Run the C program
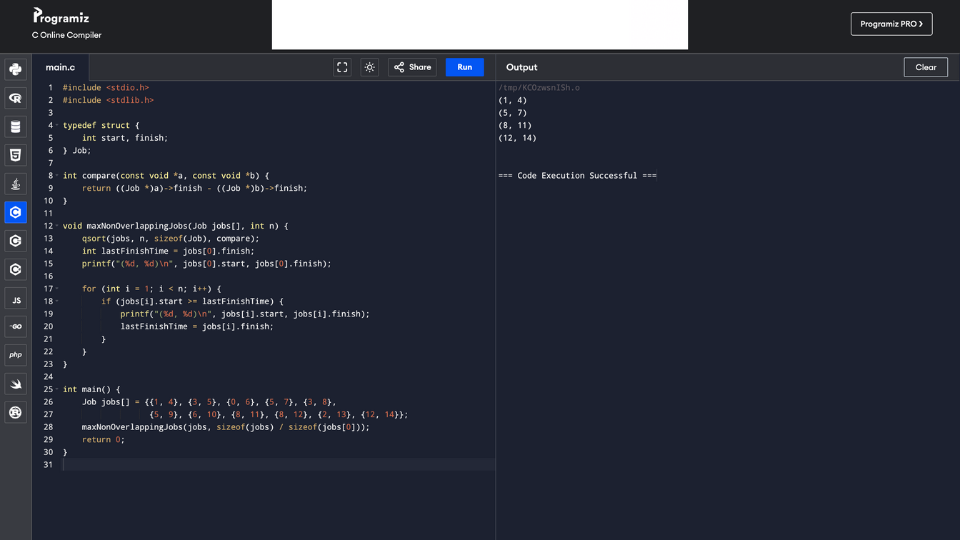The height and width of the screenshot is (540, 960). click(465, 67)
